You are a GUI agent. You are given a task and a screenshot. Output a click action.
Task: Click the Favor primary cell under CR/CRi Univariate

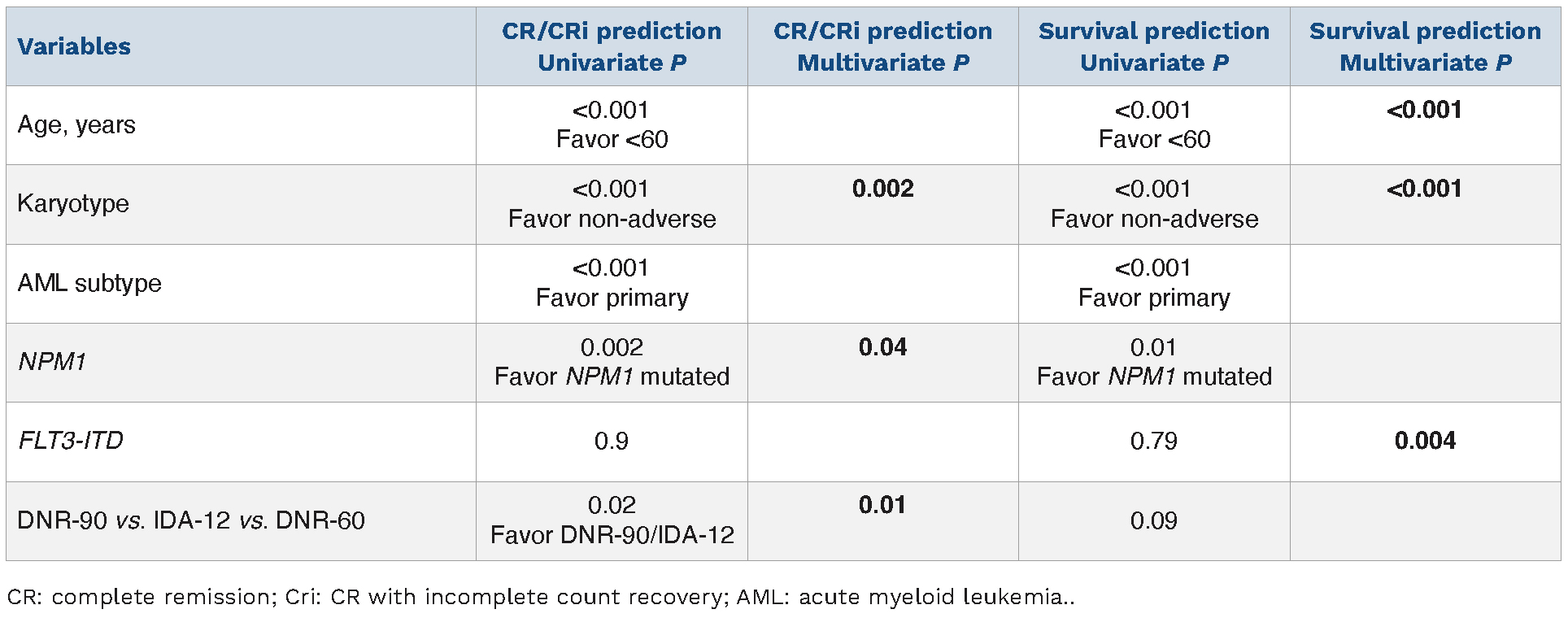coord(612,298)
